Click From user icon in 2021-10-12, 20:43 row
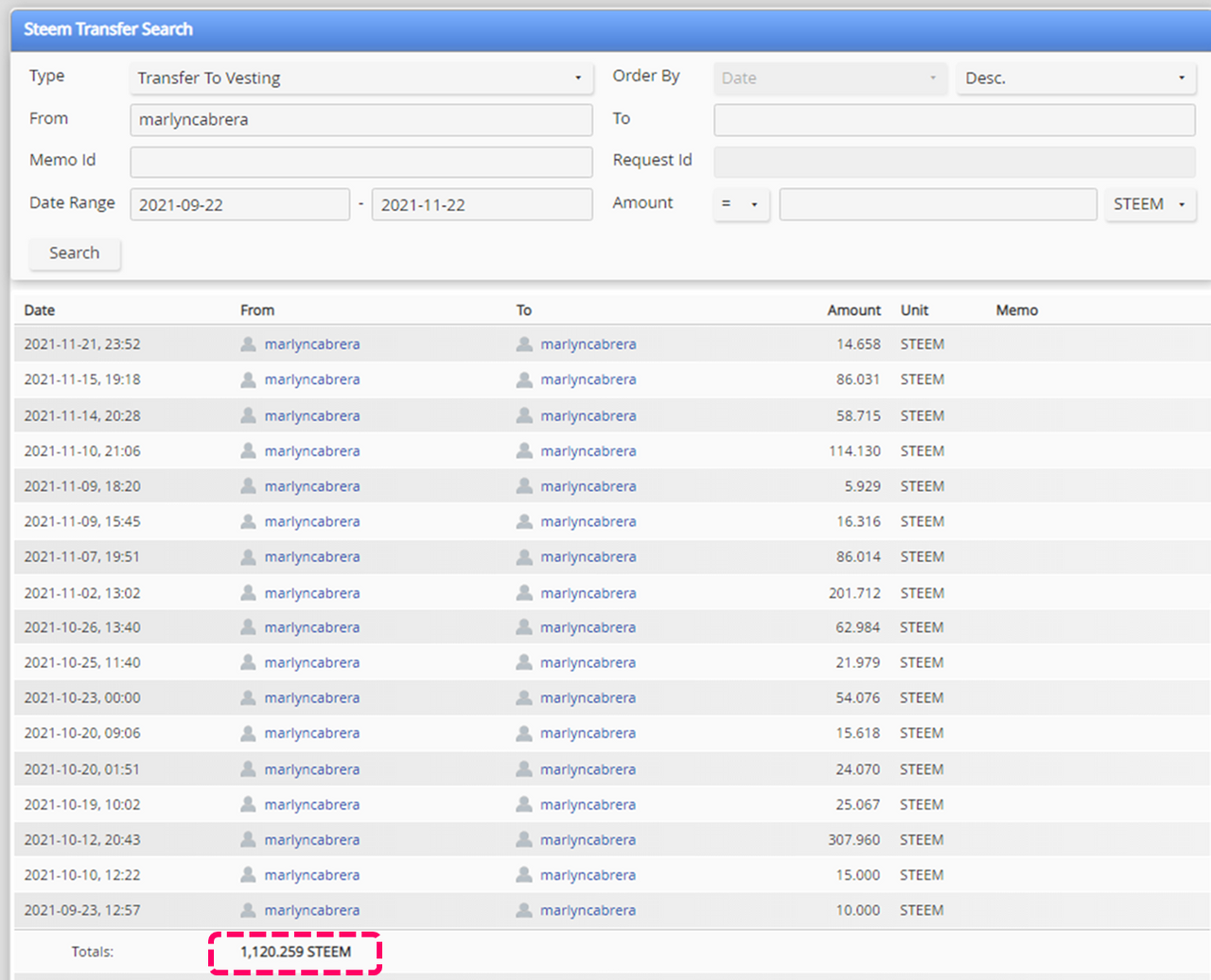Viewport: 1211px width, 980px height. [x=248, y=840]
